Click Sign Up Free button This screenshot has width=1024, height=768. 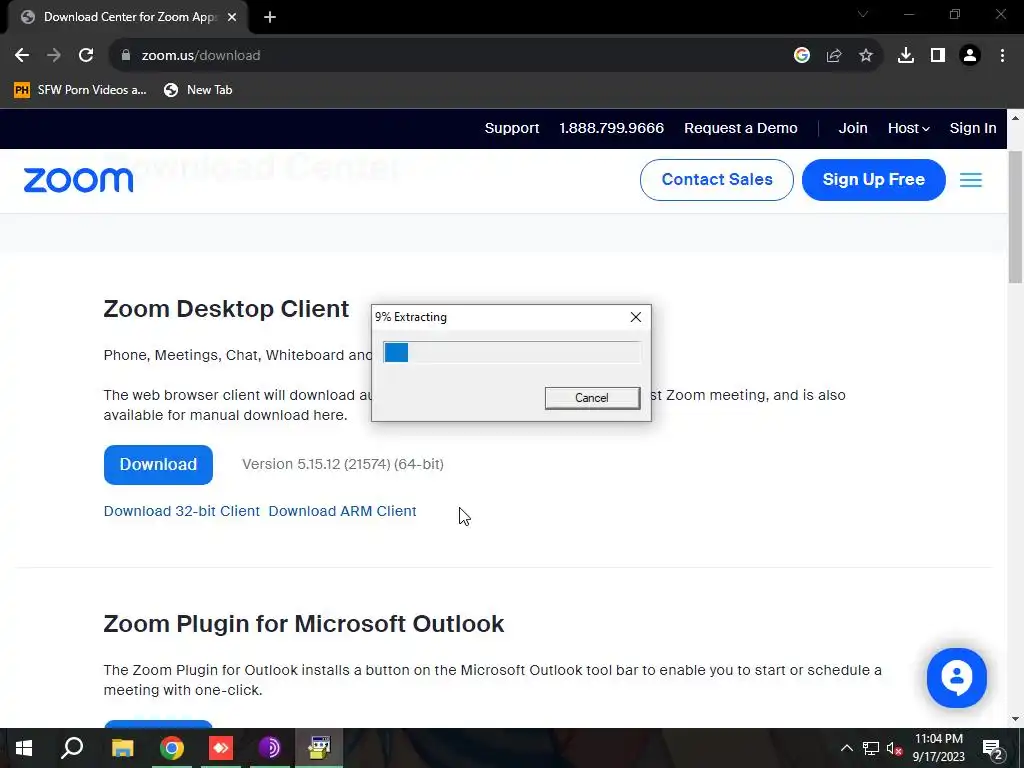point(873,180)
